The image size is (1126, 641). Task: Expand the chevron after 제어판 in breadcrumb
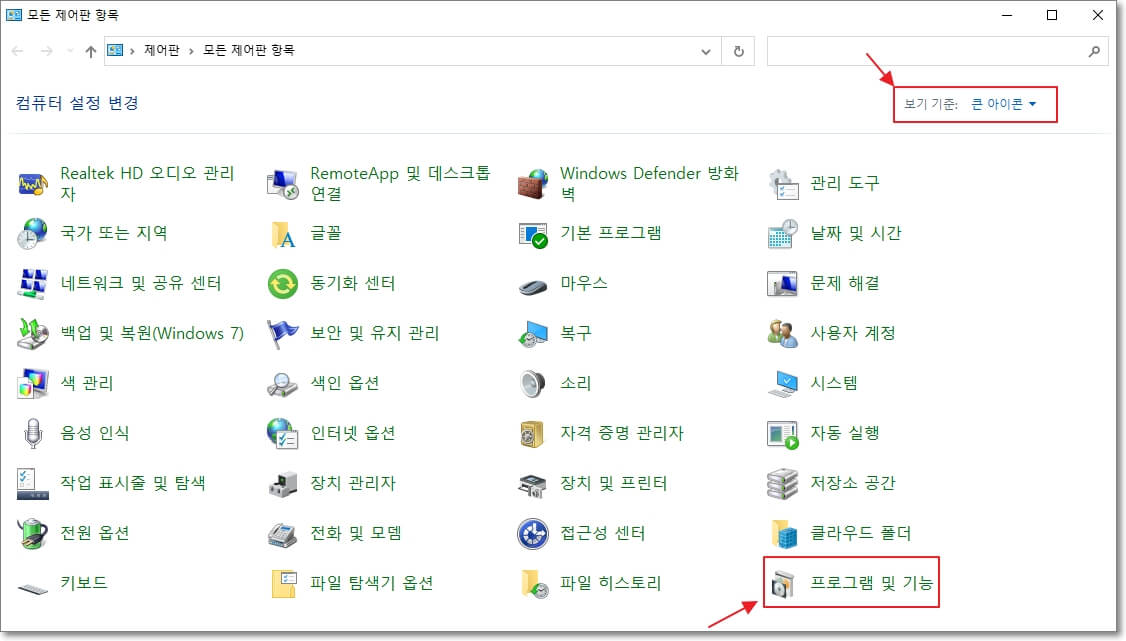(191, 51)
